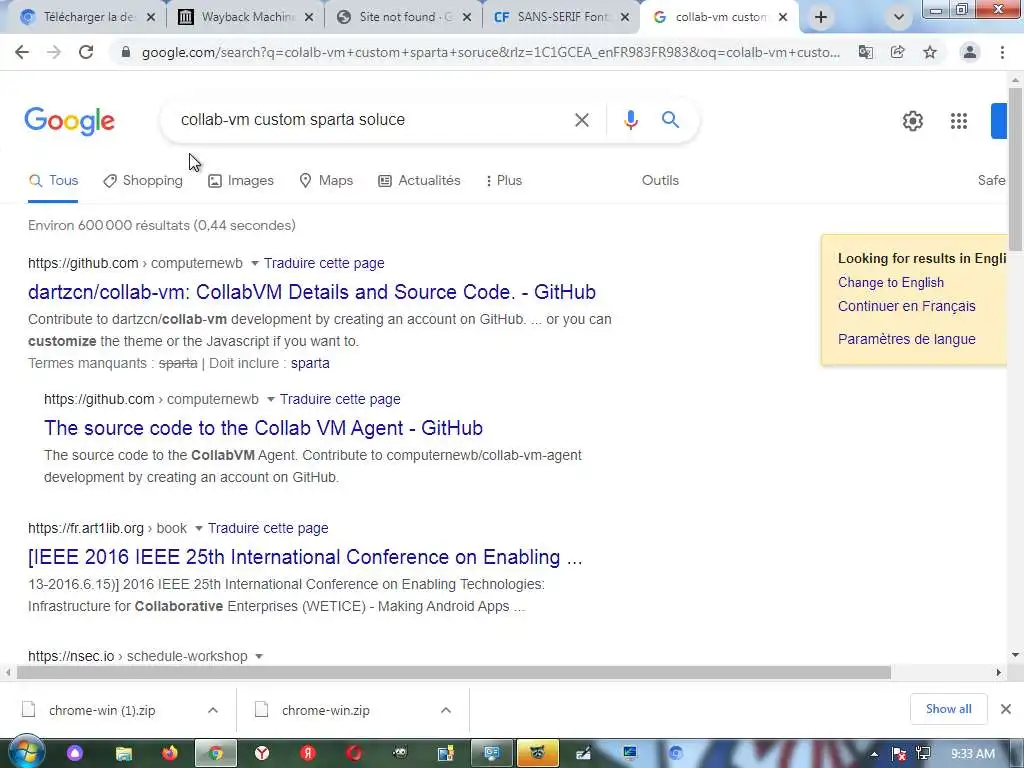Viewport: 1024px width, 768px height.
Task: Select the Shopping search filter
Action: click(143, 181)
